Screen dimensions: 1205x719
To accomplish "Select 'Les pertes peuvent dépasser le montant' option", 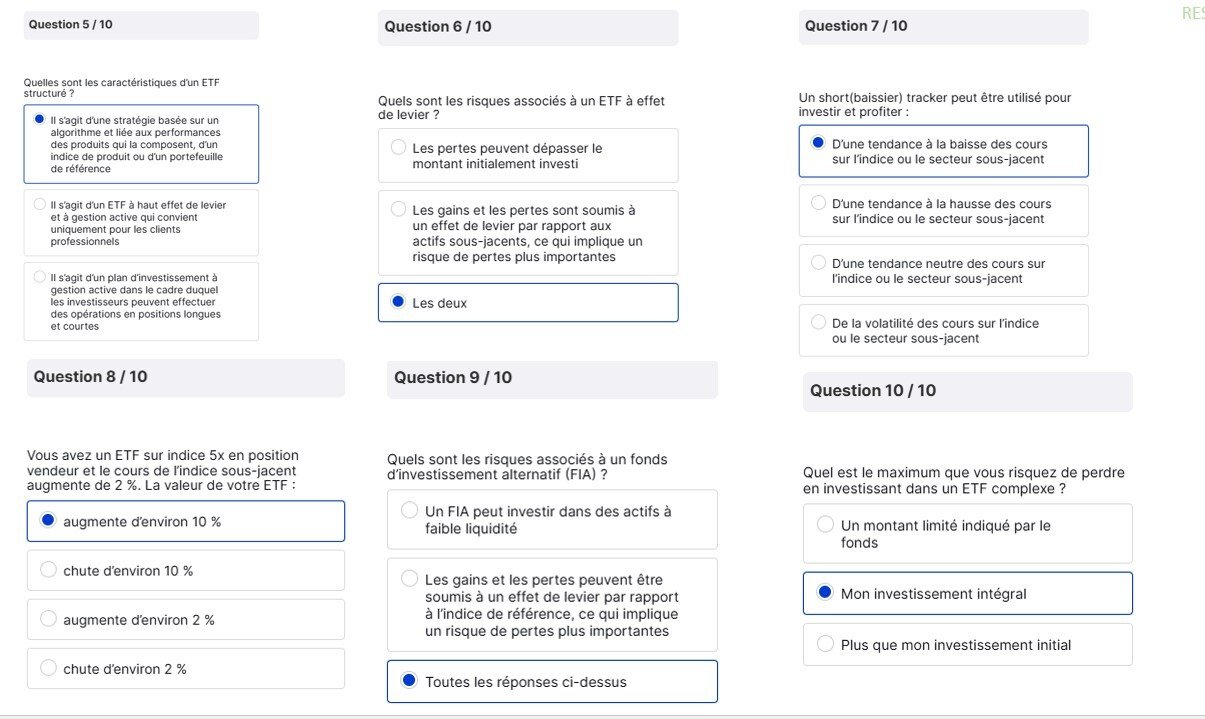I will click(x=398, y=148).
